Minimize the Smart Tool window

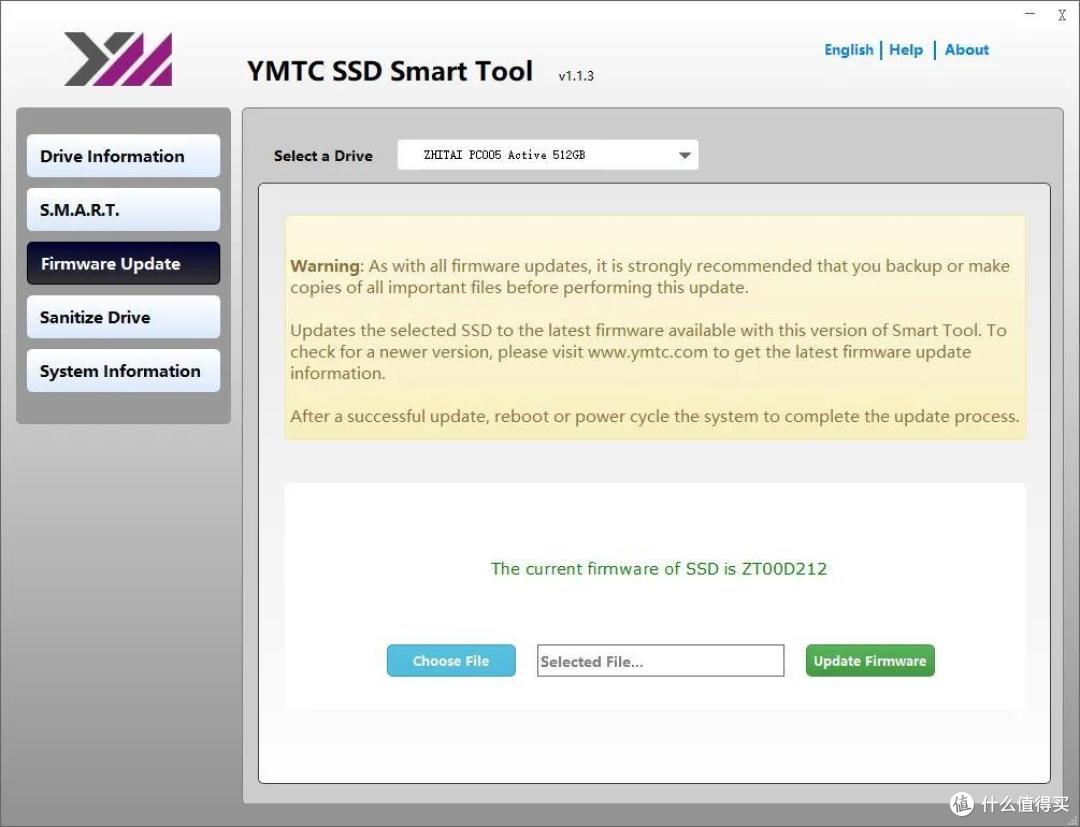1030,14
